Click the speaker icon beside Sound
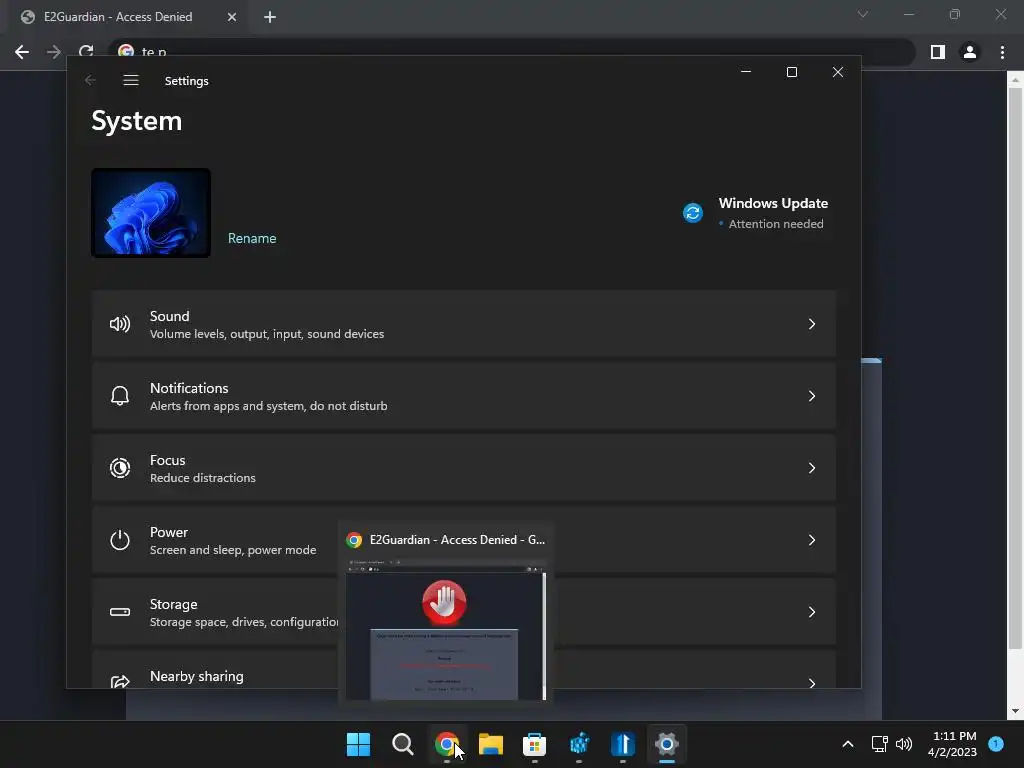 [x=120, y=324]
